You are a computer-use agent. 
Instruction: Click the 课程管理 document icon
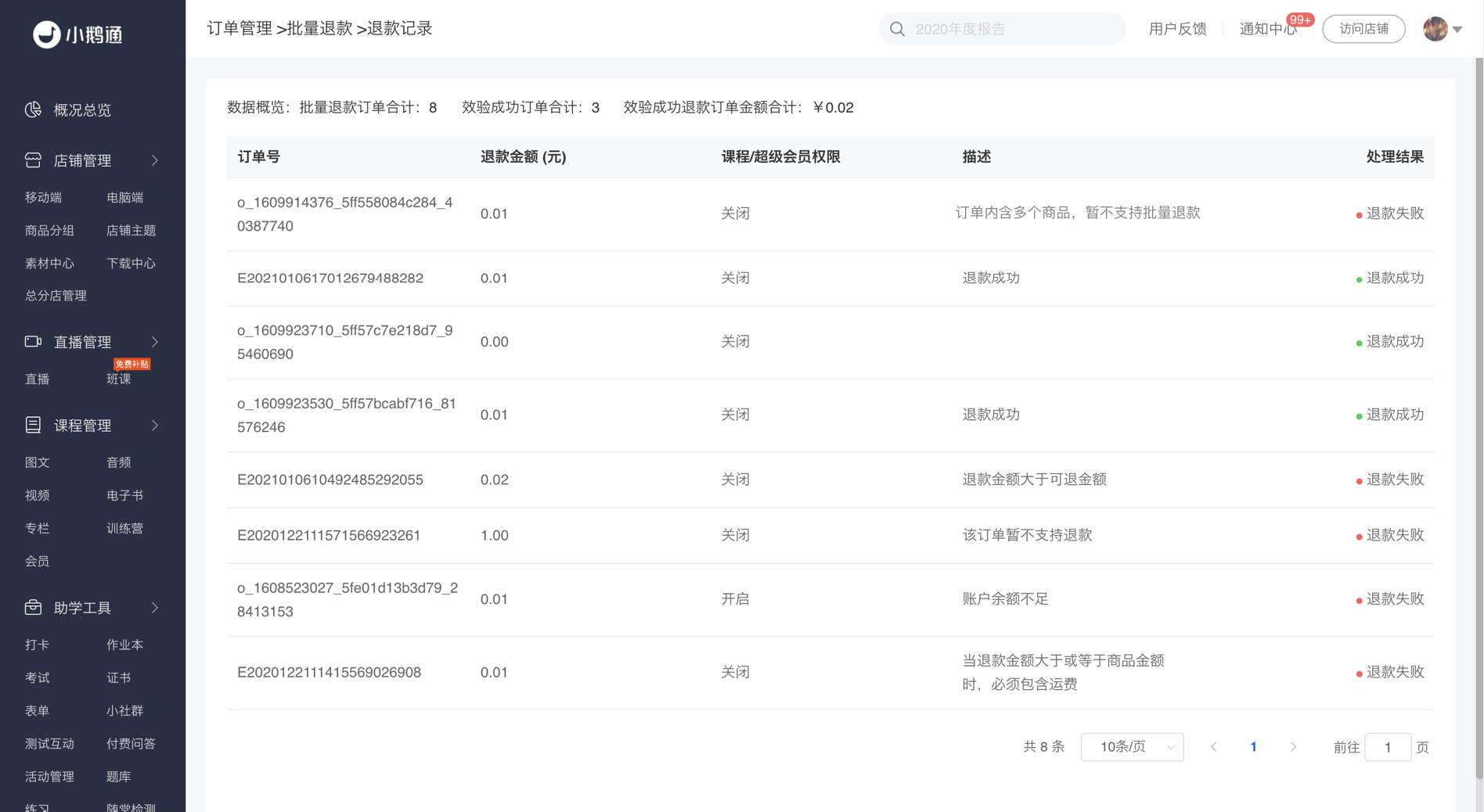pyautogui.click(x=33, y=425)
